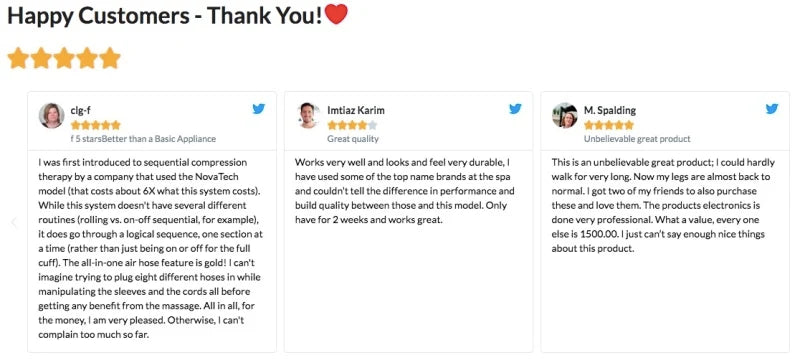Click the NovaTech review text body
This screenshot has height=363, width=800.
[151, 249]
